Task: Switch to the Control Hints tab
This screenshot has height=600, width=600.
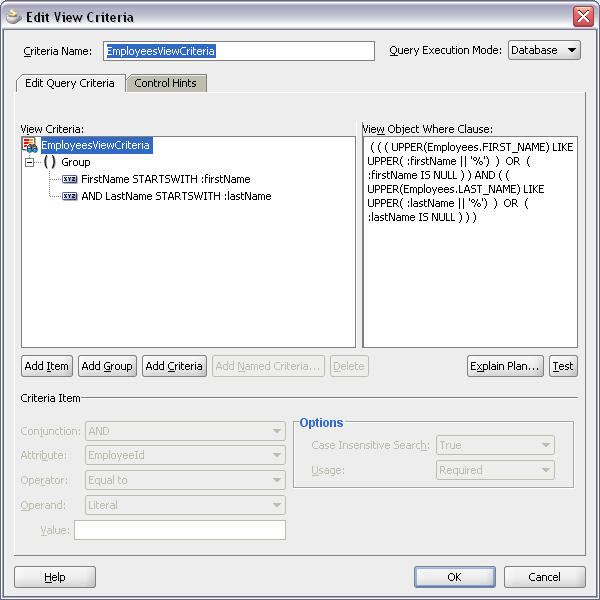Action: coord(166,83)
